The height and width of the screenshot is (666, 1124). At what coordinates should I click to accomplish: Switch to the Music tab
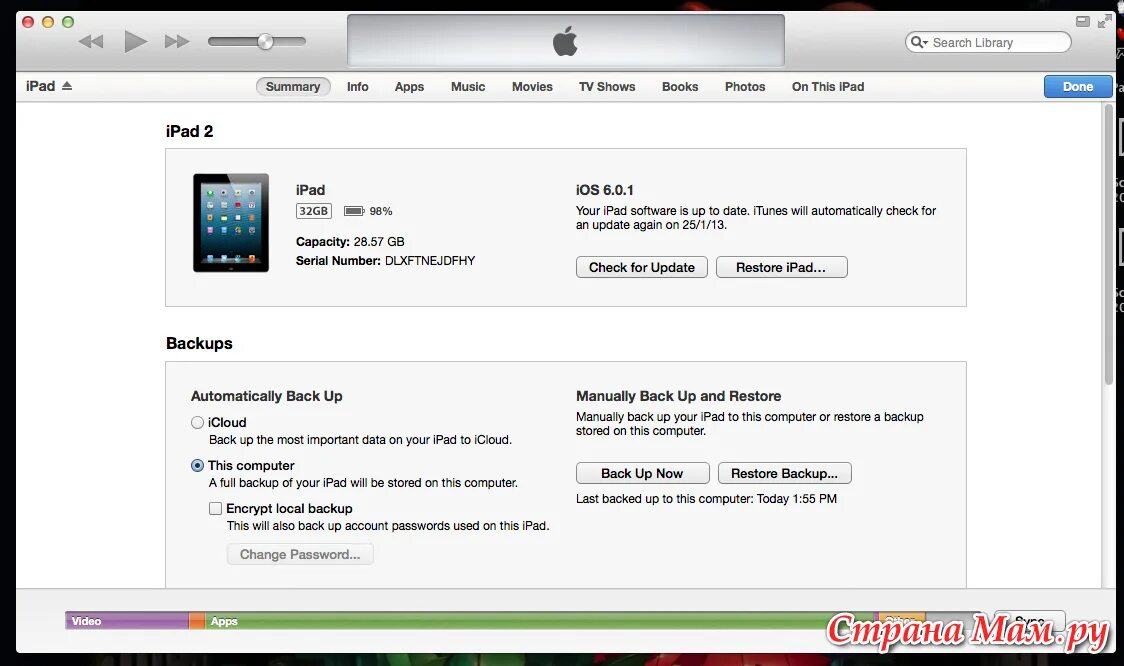click(x=468, y=87)
